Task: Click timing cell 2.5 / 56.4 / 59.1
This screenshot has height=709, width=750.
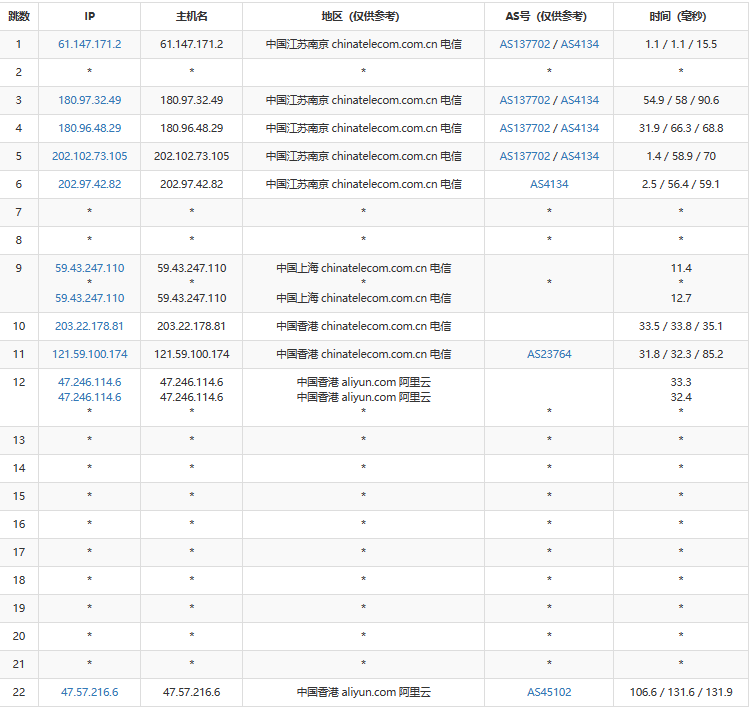Action: (681, 184)
